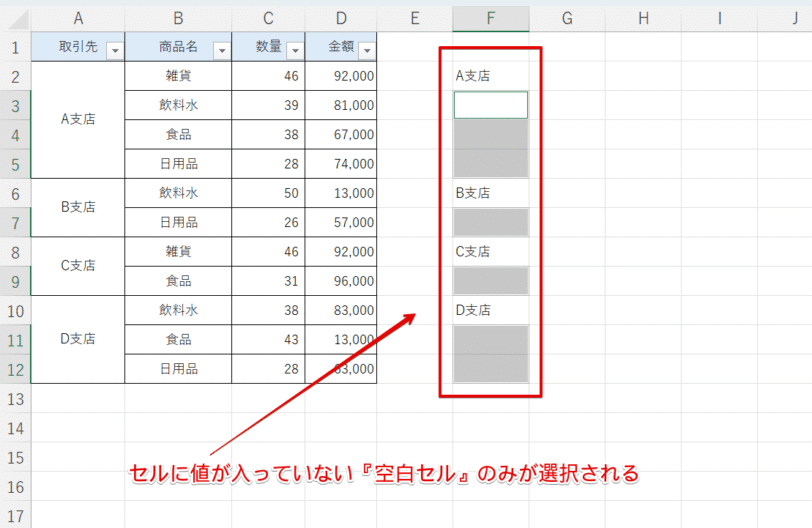Select row 16 header
This screenshot has width=812, height=528.
pos(16,487)
